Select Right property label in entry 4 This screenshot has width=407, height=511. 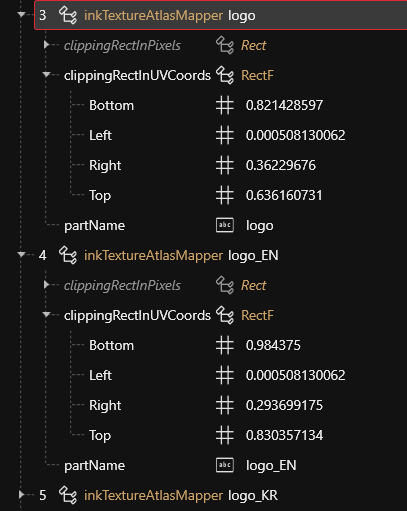pyautogui.click(x=105, y=406)
